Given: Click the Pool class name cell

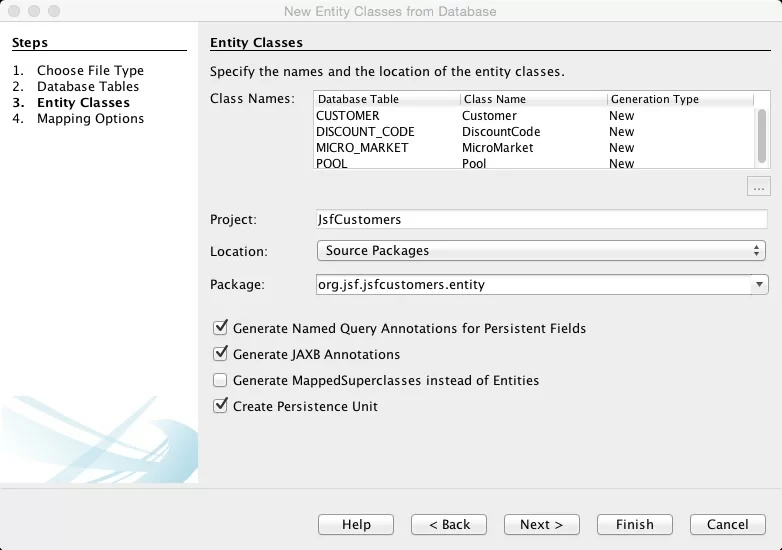Looking at the screenshot, I should point(474,163).
